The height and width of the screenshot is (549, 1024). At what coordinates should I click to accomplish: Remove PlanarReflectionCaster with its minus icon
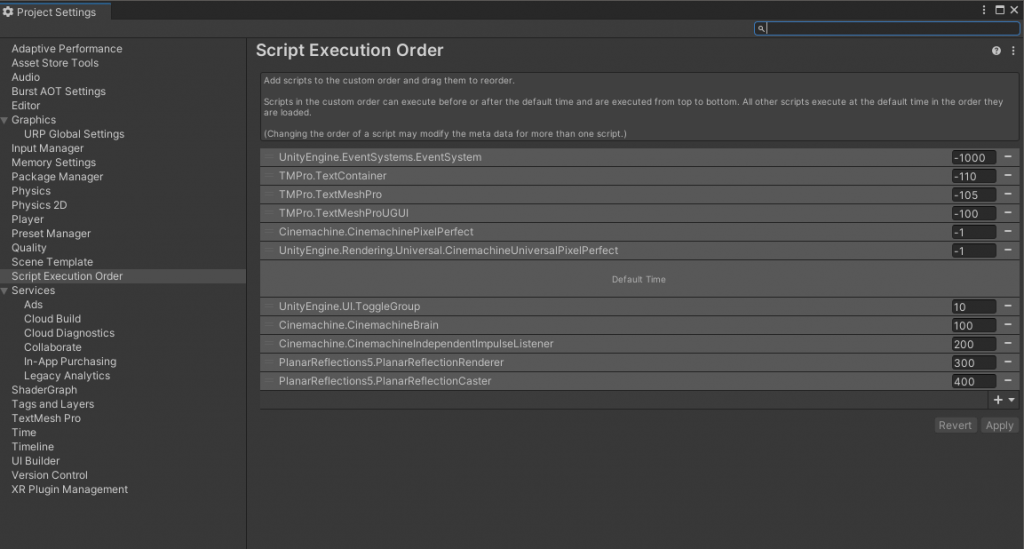1008,381
